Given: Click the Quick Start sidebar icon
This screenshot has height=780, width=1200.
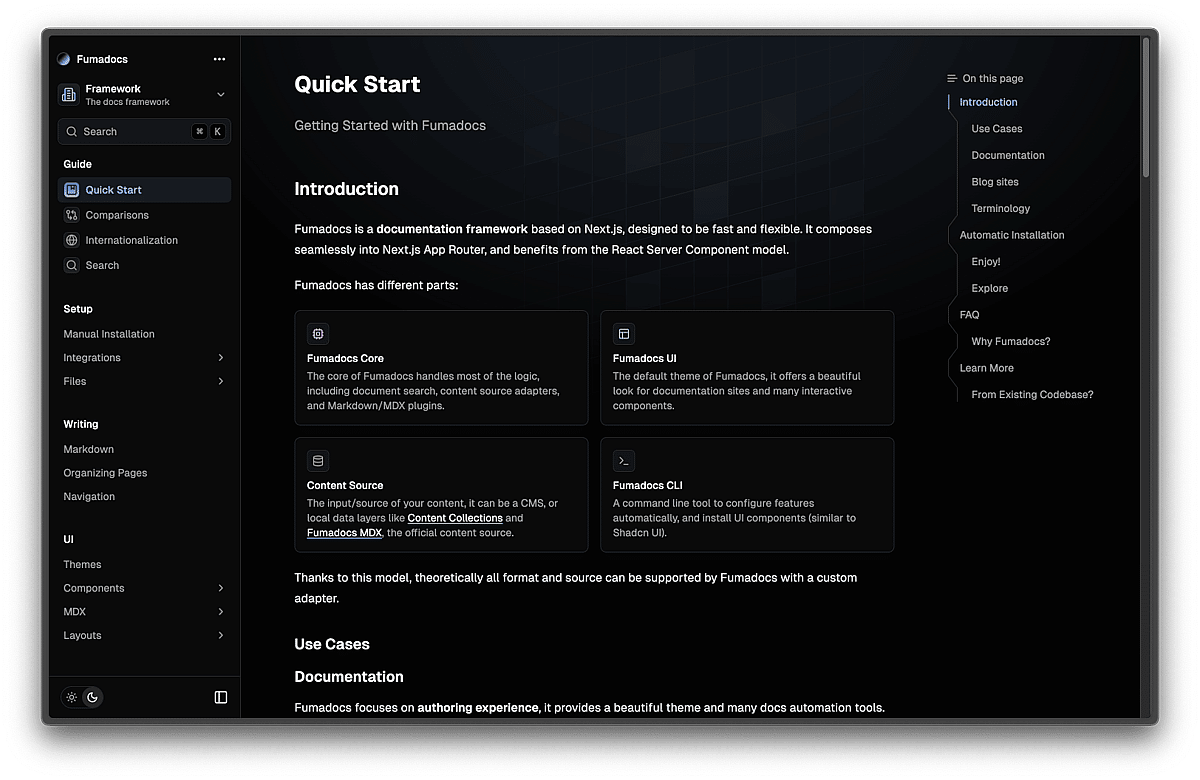Looking at the screenshot, I should 72,190.
